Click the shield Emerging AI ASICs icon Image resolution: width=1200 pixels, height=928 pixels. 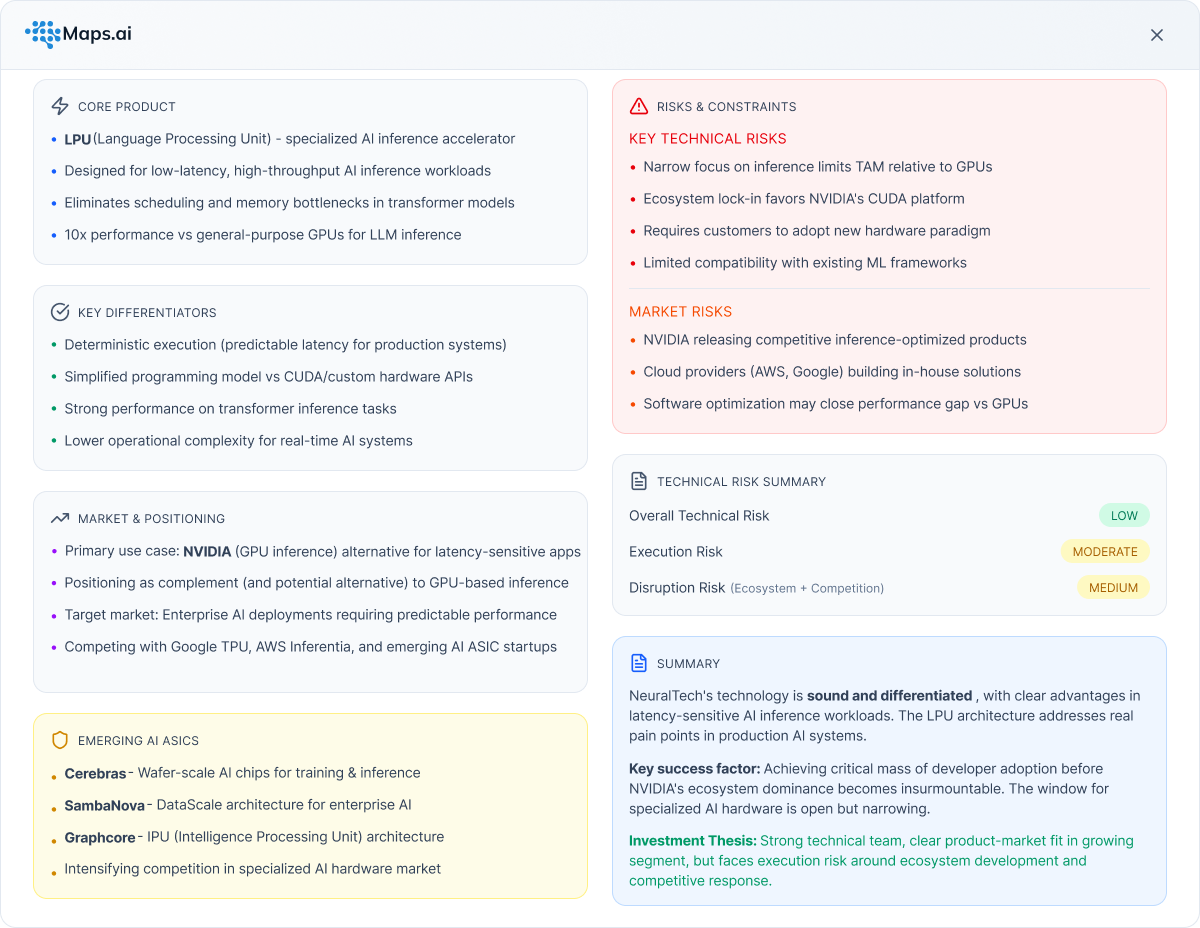click(x=60, y=740)
